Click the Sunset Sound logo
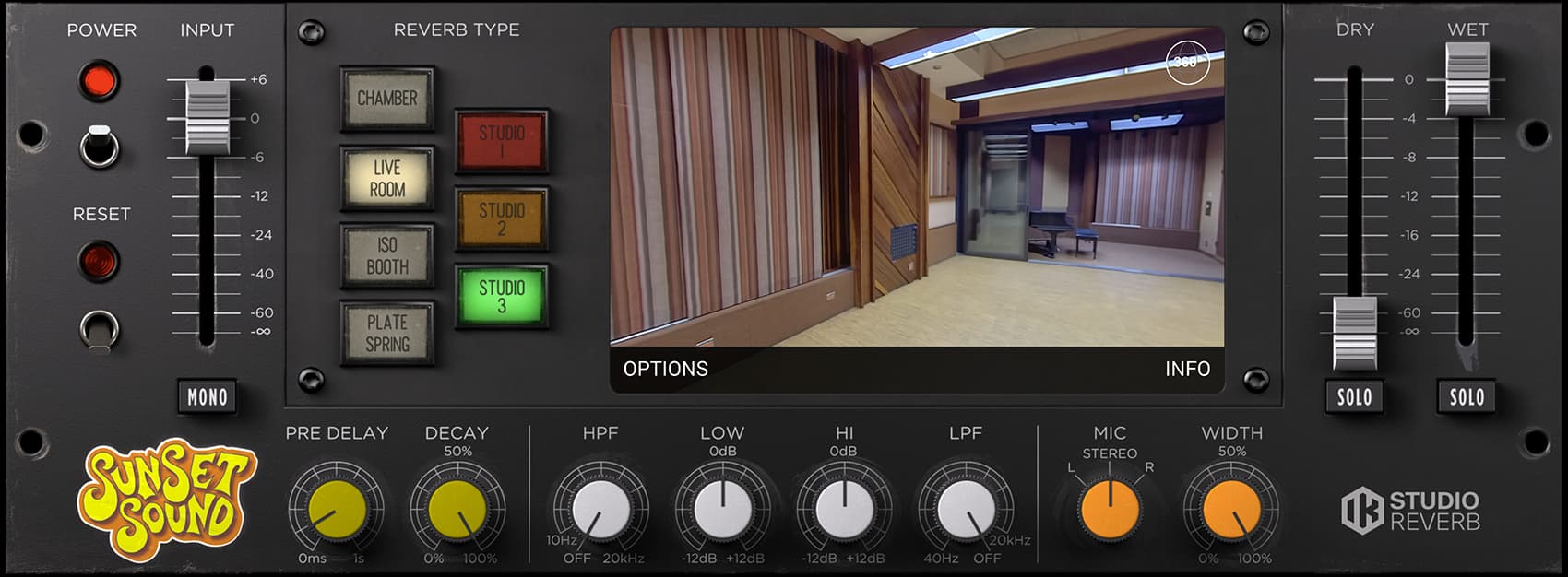This screenshot has width=1568, height=577. 166,500
